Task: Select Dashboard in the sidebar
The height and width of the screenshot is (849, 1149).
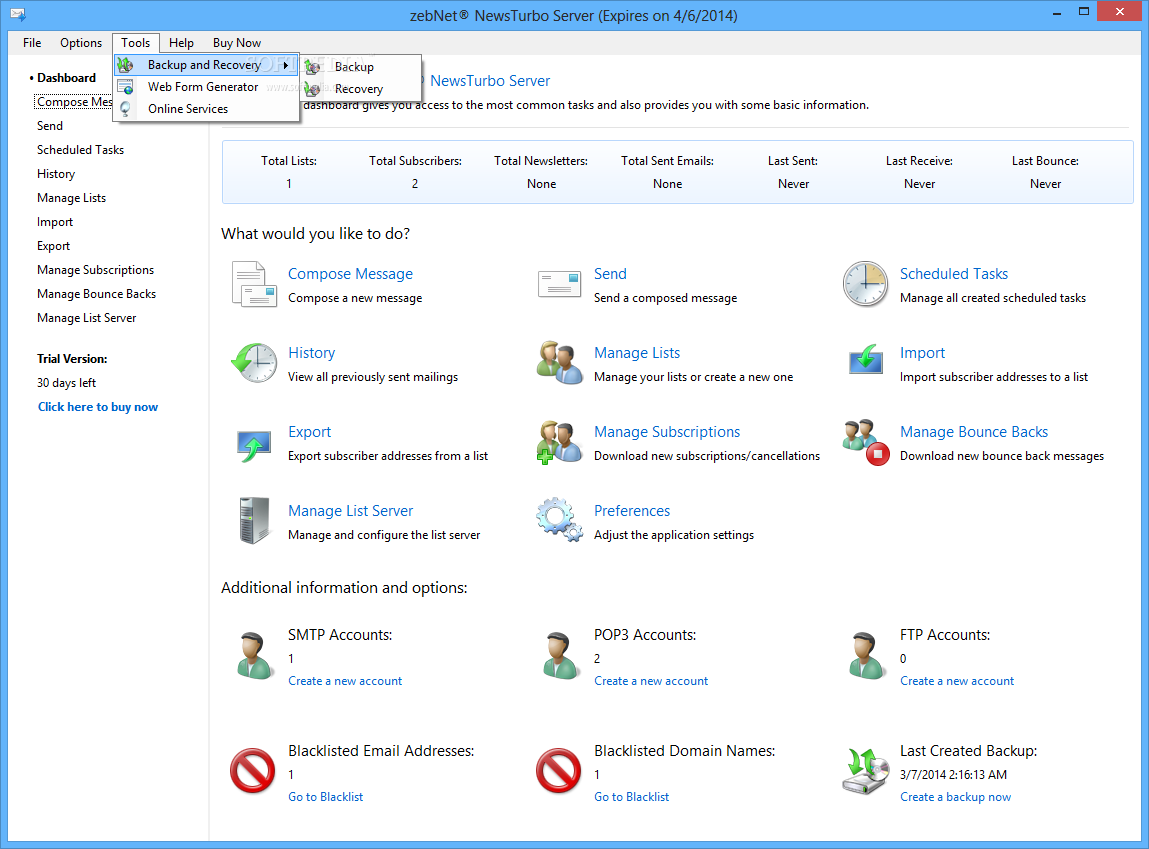Action: point(67,78)
